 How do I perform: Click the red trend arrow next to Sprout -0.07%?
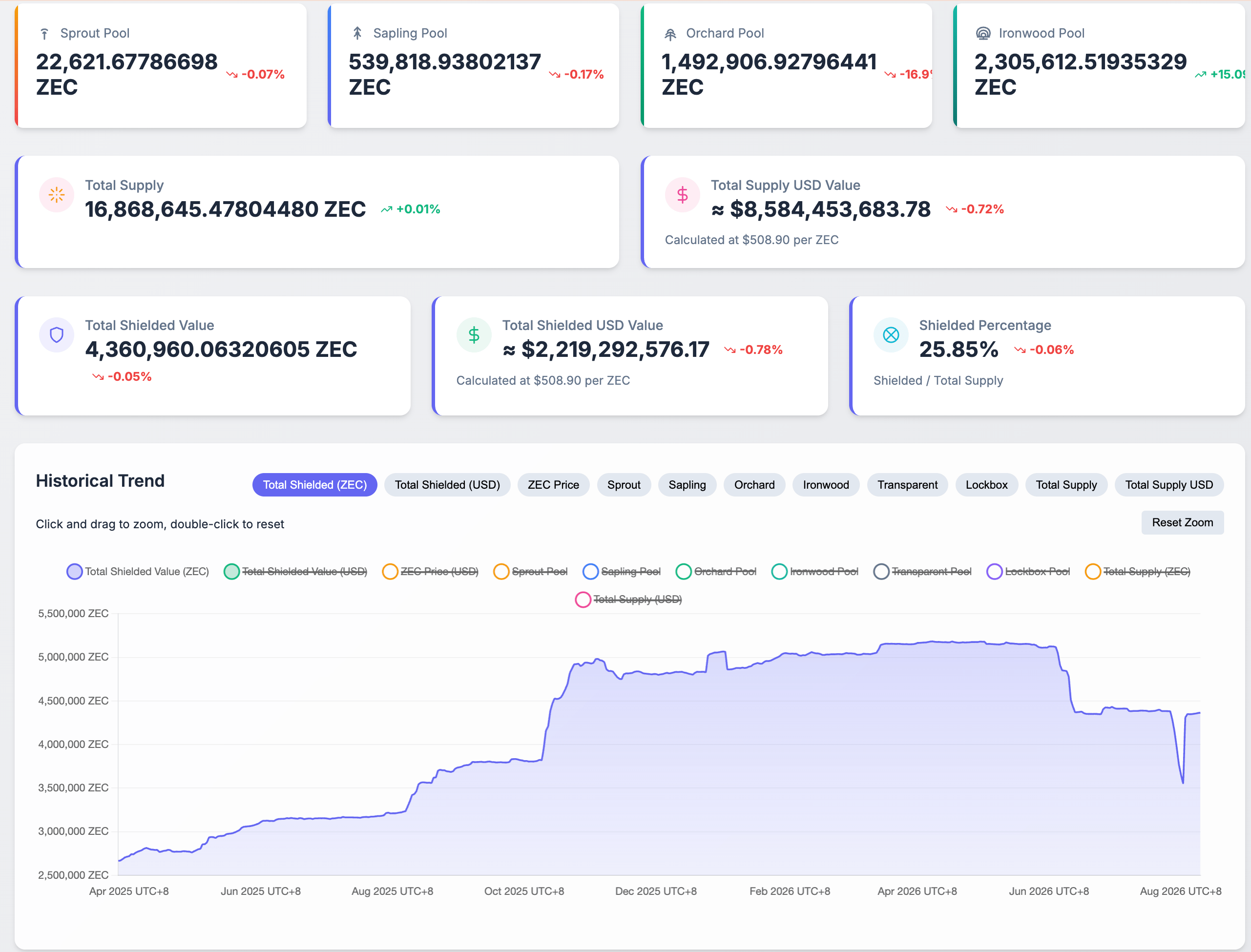click(232, 75)
